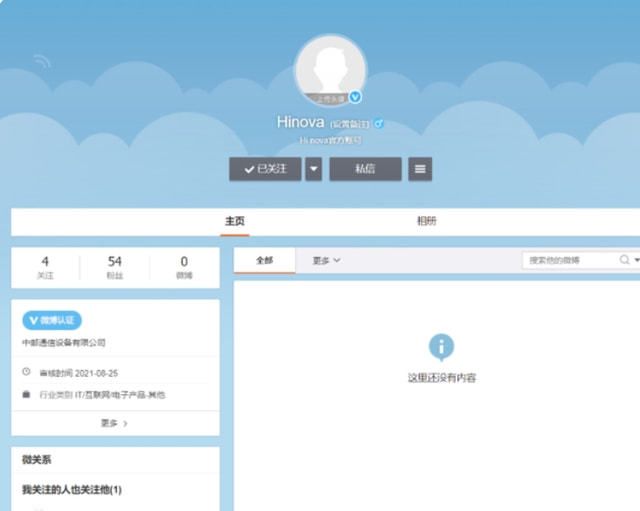This screenshot has height=511, width=640.
Task: Click the Hinova官方账号 description line
Action: [x=330, y=140]
